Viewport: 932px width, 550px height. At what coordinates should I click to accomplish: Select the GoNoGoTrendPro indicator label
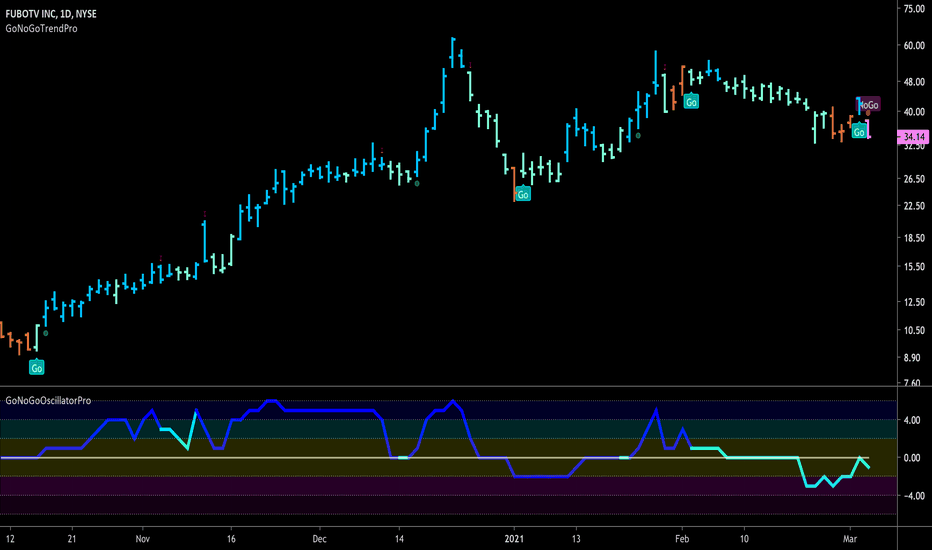tap(42, 29)
